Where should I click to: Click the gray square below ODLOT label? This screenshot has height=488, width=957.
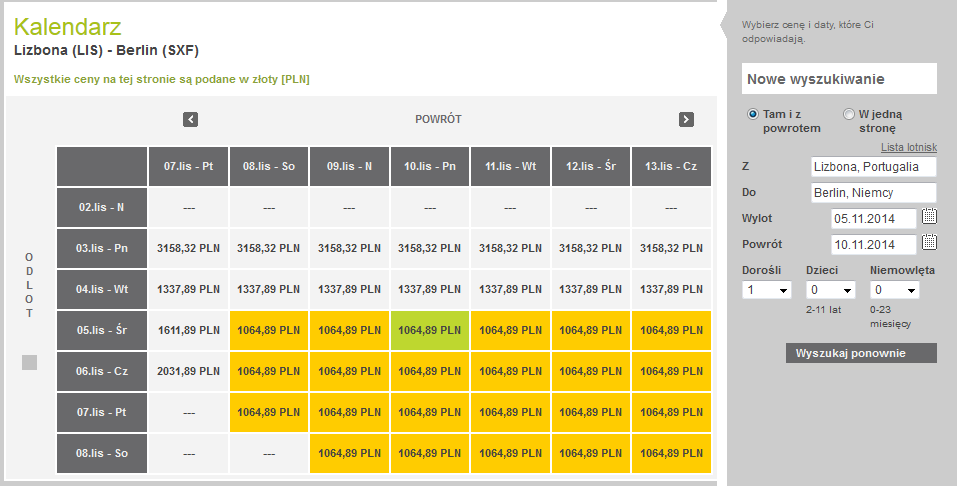[29, 362]
